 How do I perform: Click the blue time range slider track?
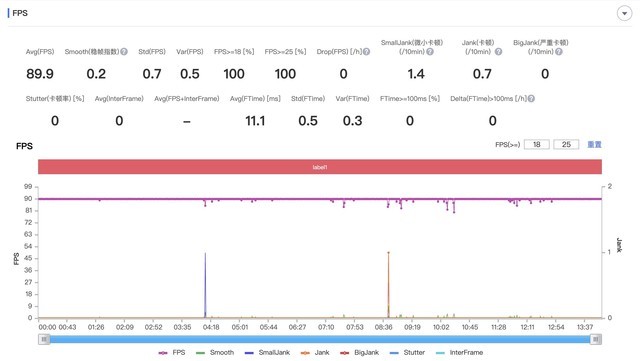pyautogui.click(x=320, y=339)
